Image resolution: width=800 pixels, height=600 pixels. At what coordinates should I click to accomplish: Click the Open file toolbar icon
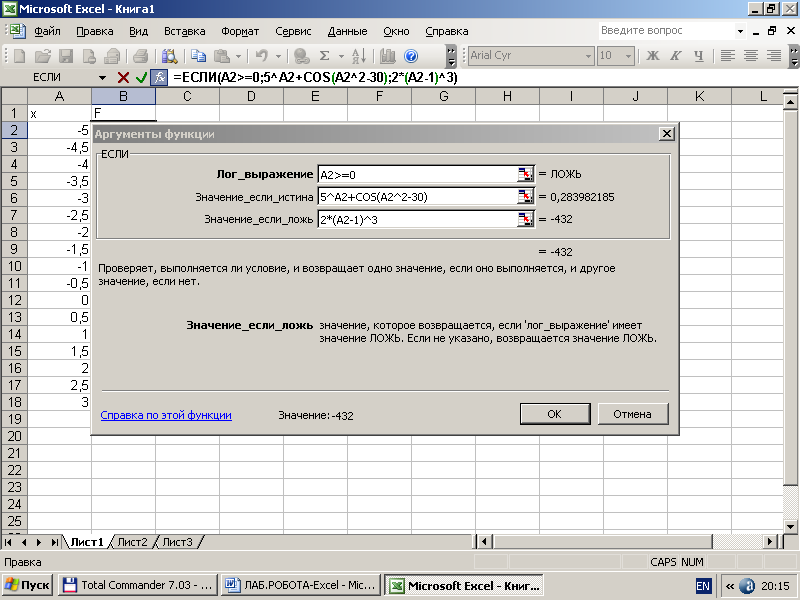pos(43,56)
